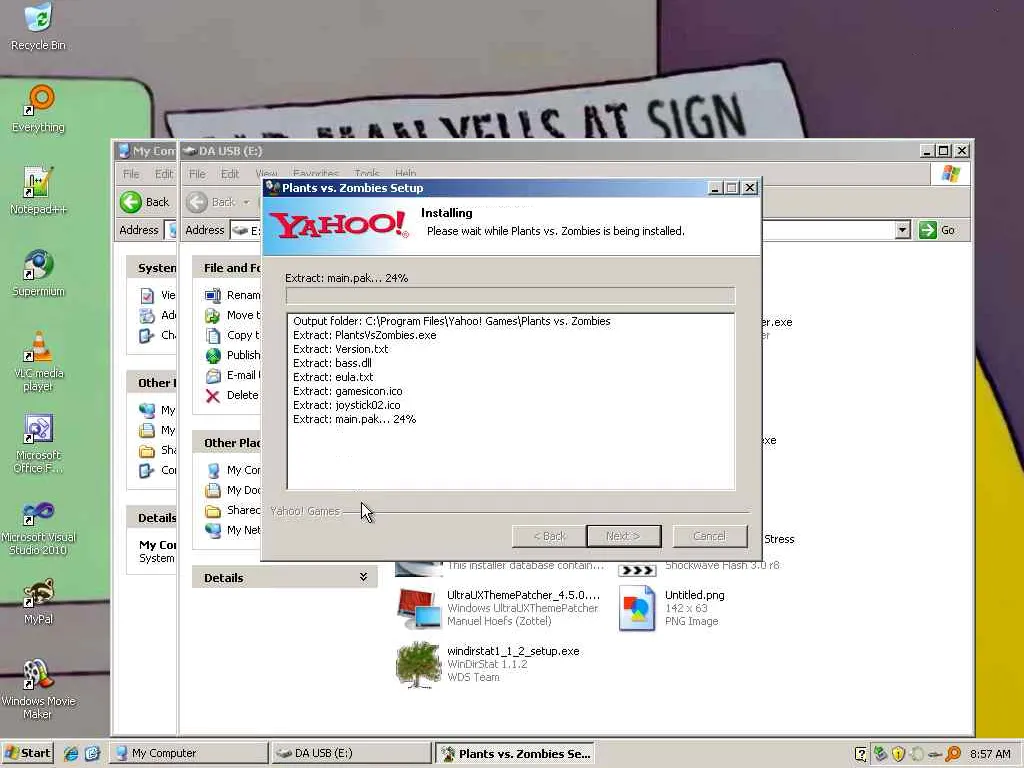Select the windirstat tree file icon
Viewport: 1024px width, 768px height.
(419, 665)
